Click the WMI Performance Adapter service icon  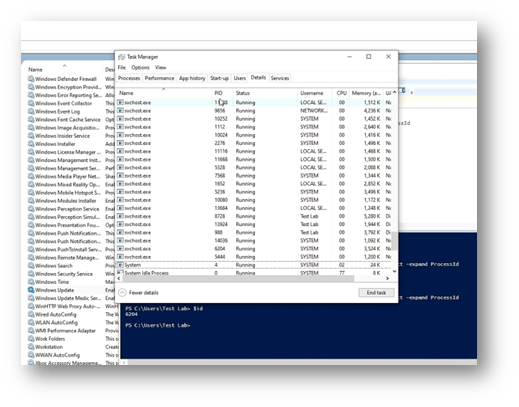(x=31, y=331)
